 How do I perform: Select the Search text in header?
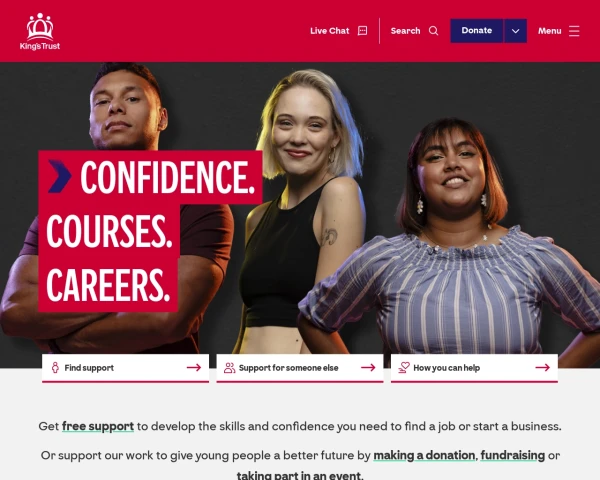pos(405,31)
